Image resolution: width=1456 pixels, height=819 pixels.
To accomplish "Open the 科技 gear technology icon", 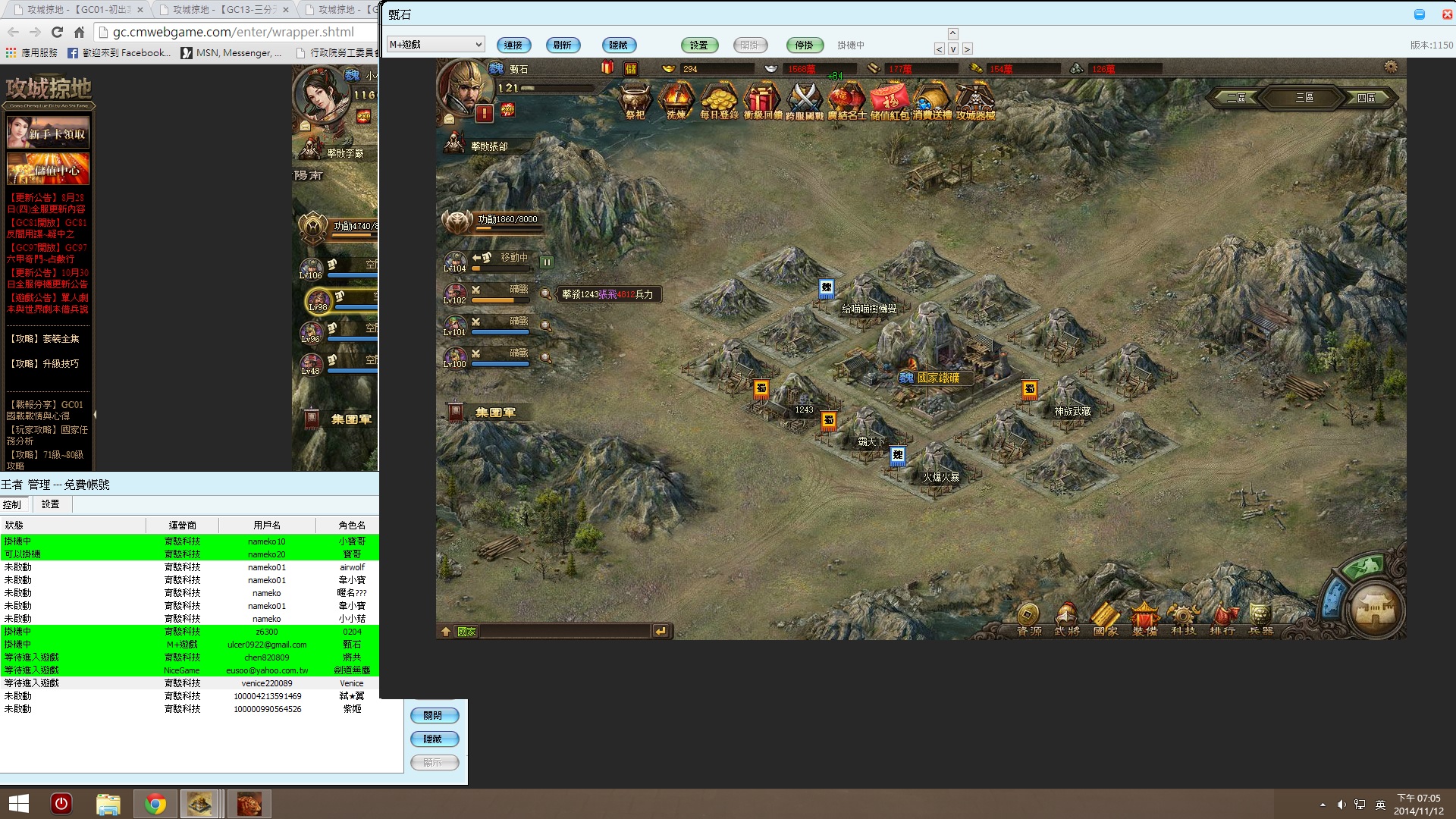I will (1183, 619).
